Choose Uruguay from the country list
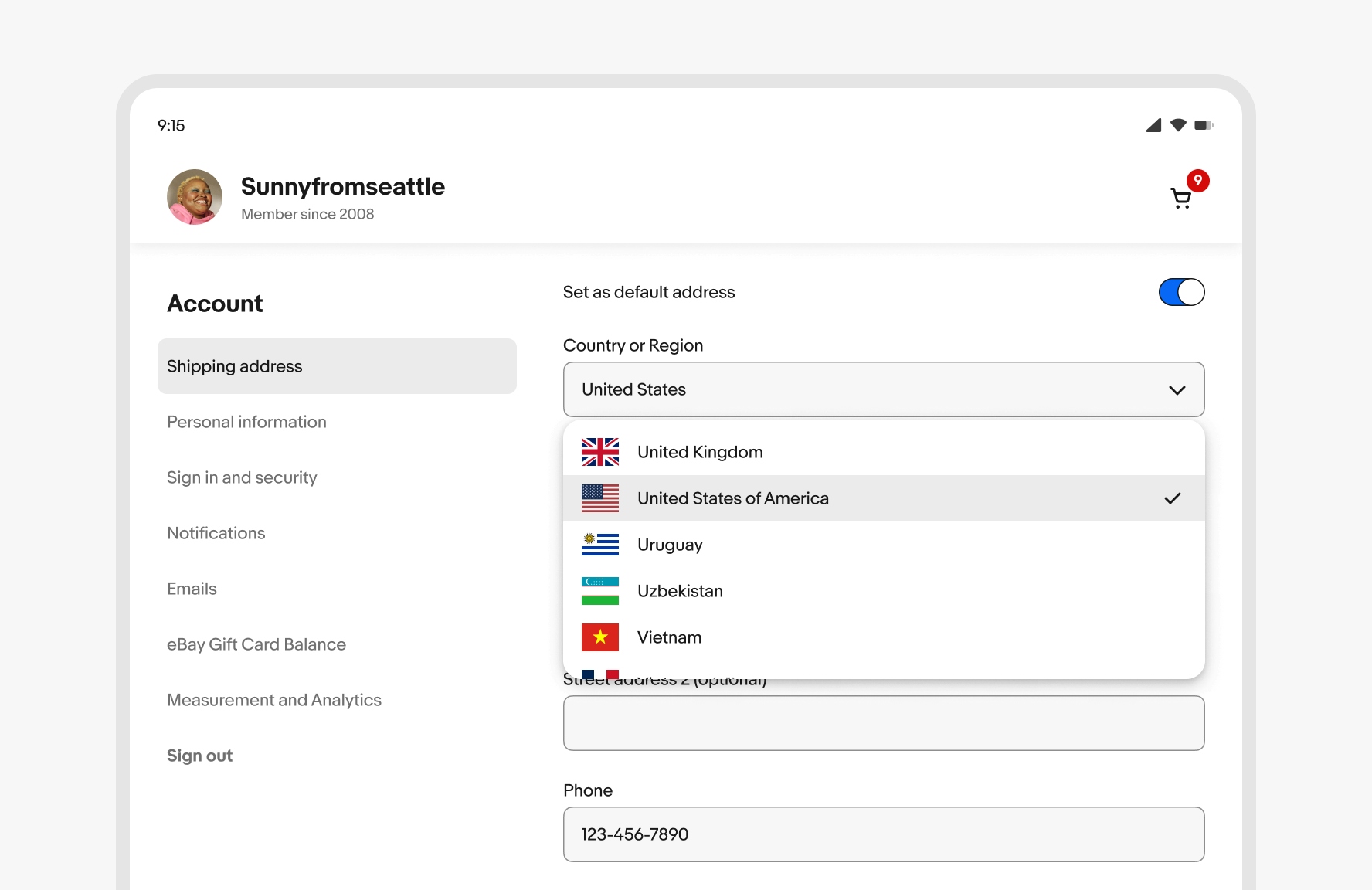This screenshot has width=1372, height=890. [670, 545]
